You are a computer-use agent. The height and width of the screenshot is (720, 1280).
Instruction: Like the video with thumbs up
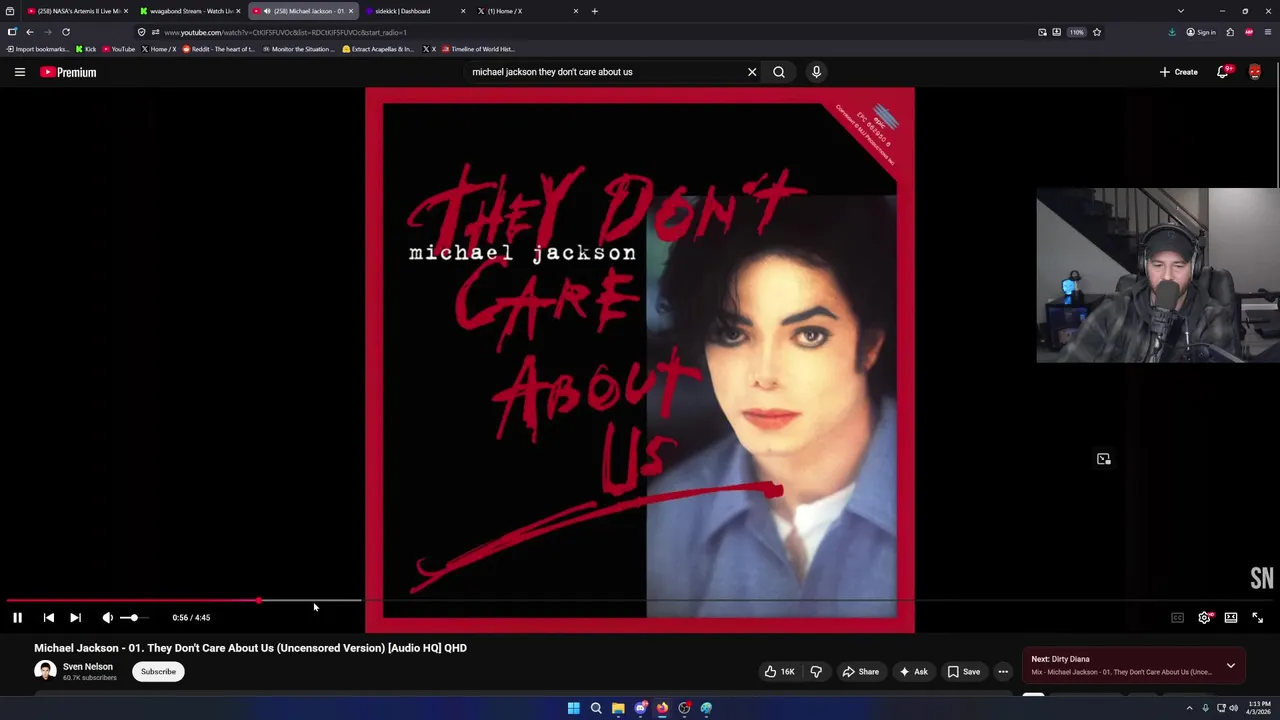pyautogui.click(x=779, y=672)
